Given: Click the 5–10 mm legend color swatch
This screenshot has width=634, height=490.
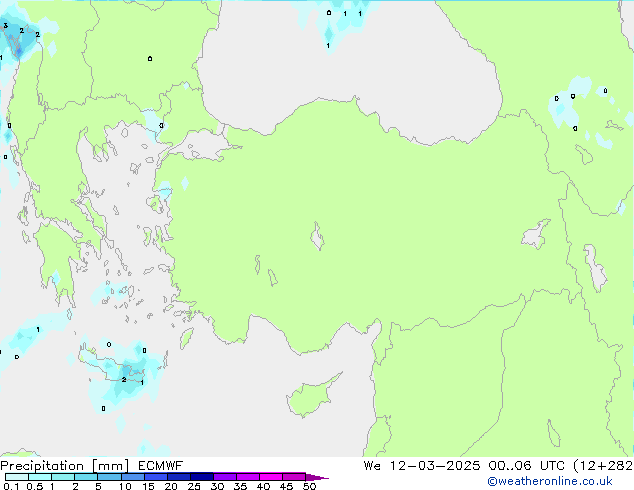Looking at the screenshot, I should [109, 477].
